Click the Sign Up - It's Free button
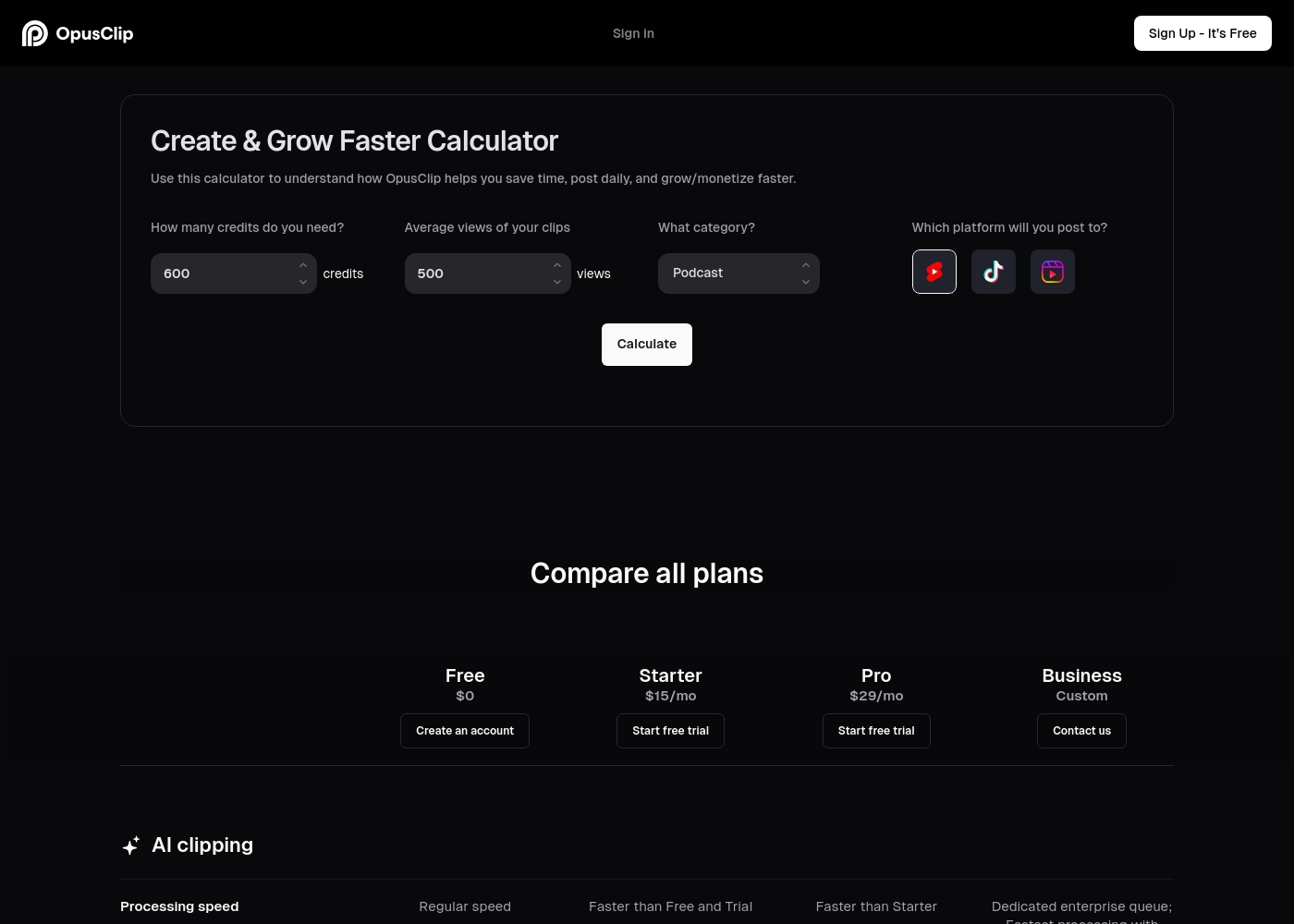Screen dimensions: 1294x924 point(1202,33)
